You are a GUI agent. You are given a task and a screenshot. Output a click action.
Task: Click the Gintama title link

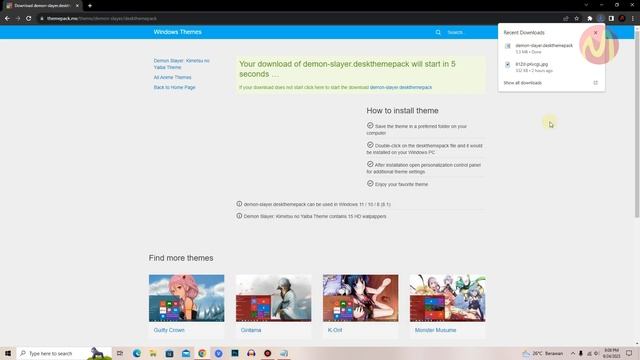point(251,330)
